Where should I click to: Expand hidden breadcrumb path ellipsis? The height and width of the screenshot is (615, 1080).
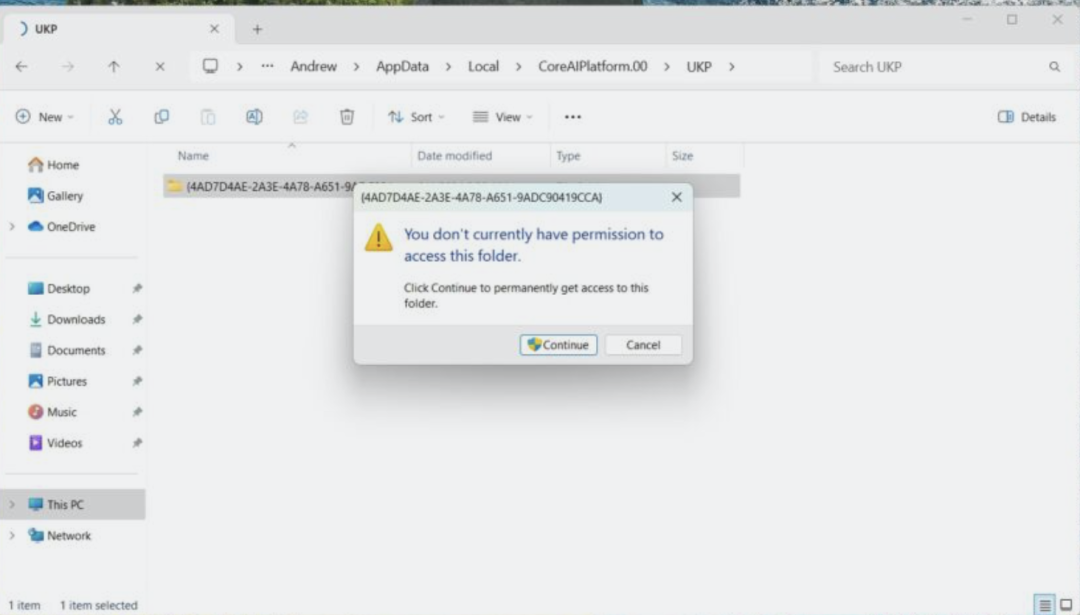[x=267, y=66]
